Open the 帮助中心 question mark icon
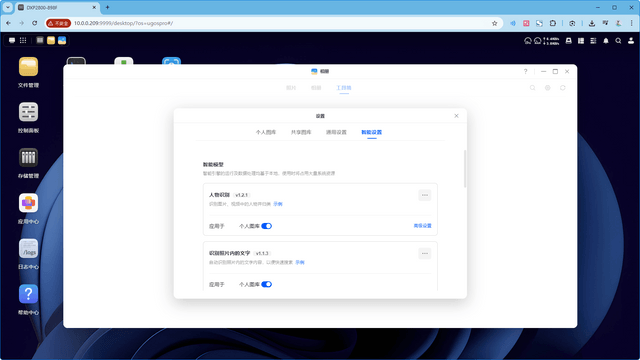This screenshot has height=360, width=640. pos(28,294)
